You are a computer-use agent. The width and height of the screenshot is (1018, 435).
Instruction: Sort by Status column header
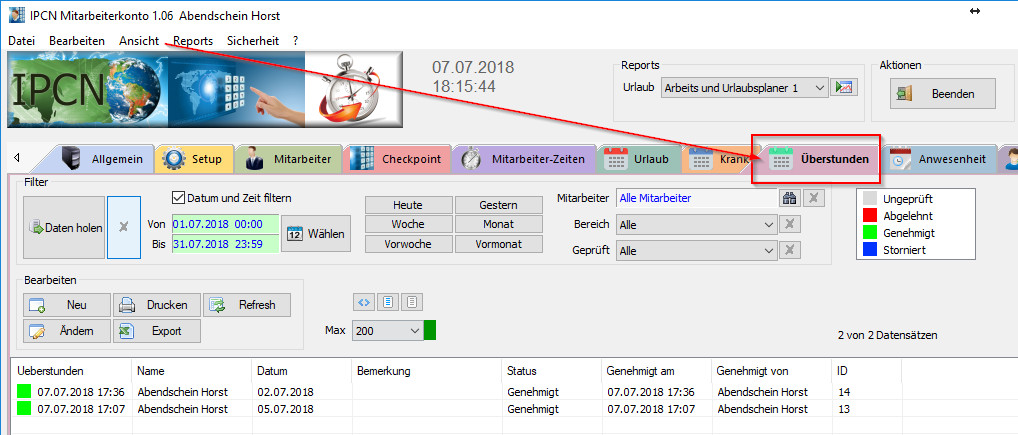point(552,371)
